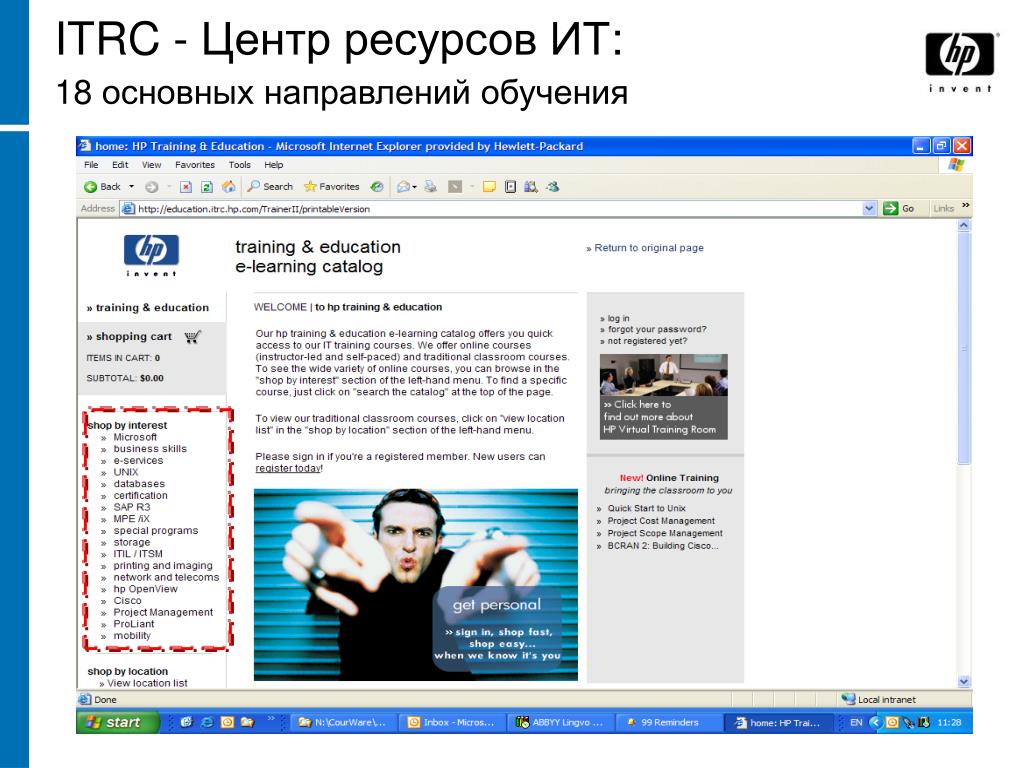Open the printing and imaging link
Screen dimensions: 1024x768
(163, 566)
